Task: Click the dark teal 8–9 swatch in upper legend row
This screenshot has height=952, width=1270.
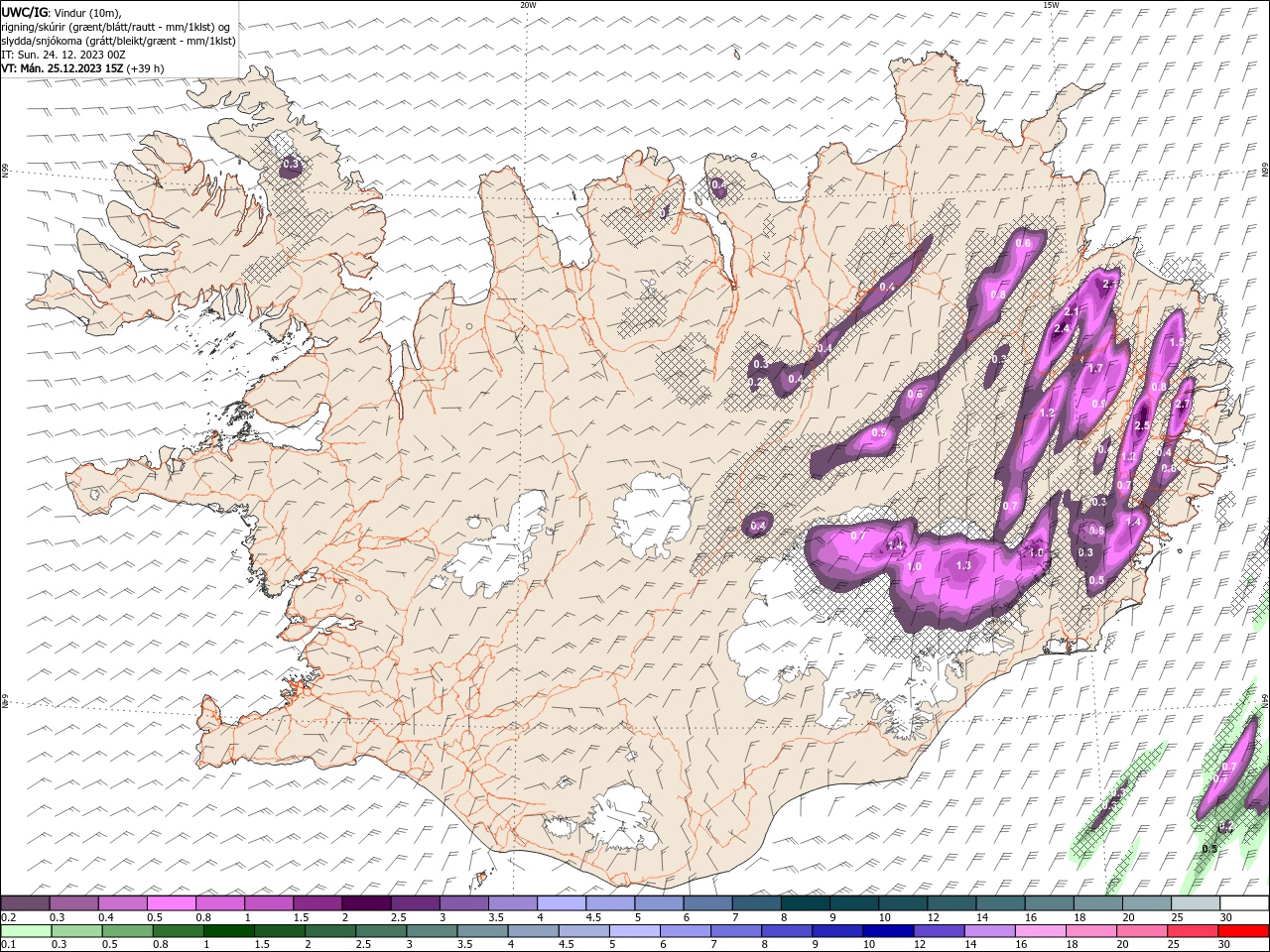Action: pos(804,903)
